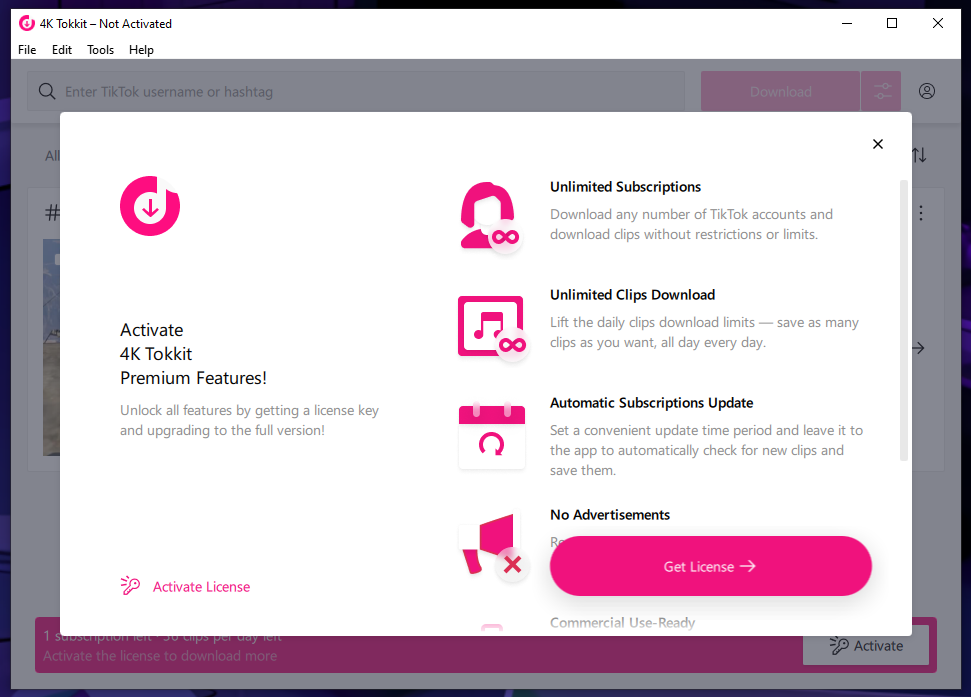The image size is (971, 697).
Task: Click the sort order arrows icon
Action: 919,155
